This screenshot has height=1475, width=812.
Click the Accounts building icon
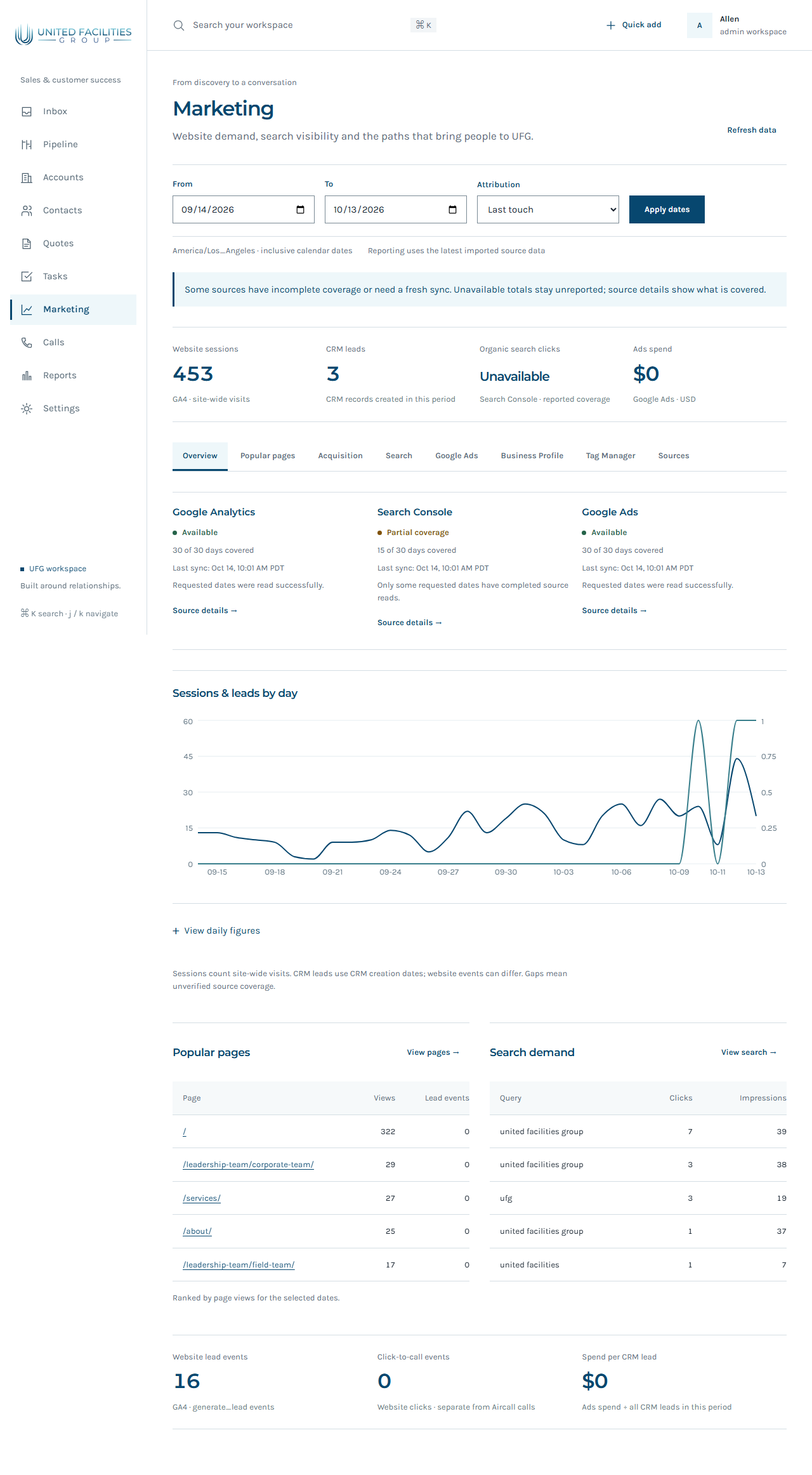pos(27,178)
